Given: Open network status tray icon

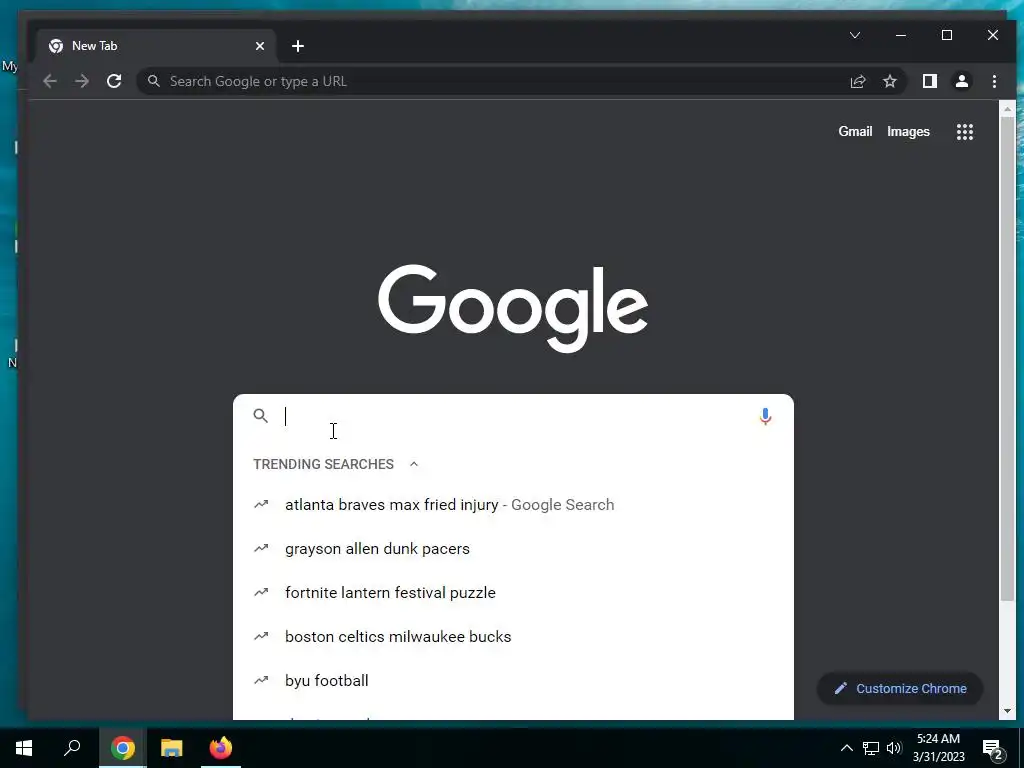Looking at the screenshot, I should coord(871,748).
